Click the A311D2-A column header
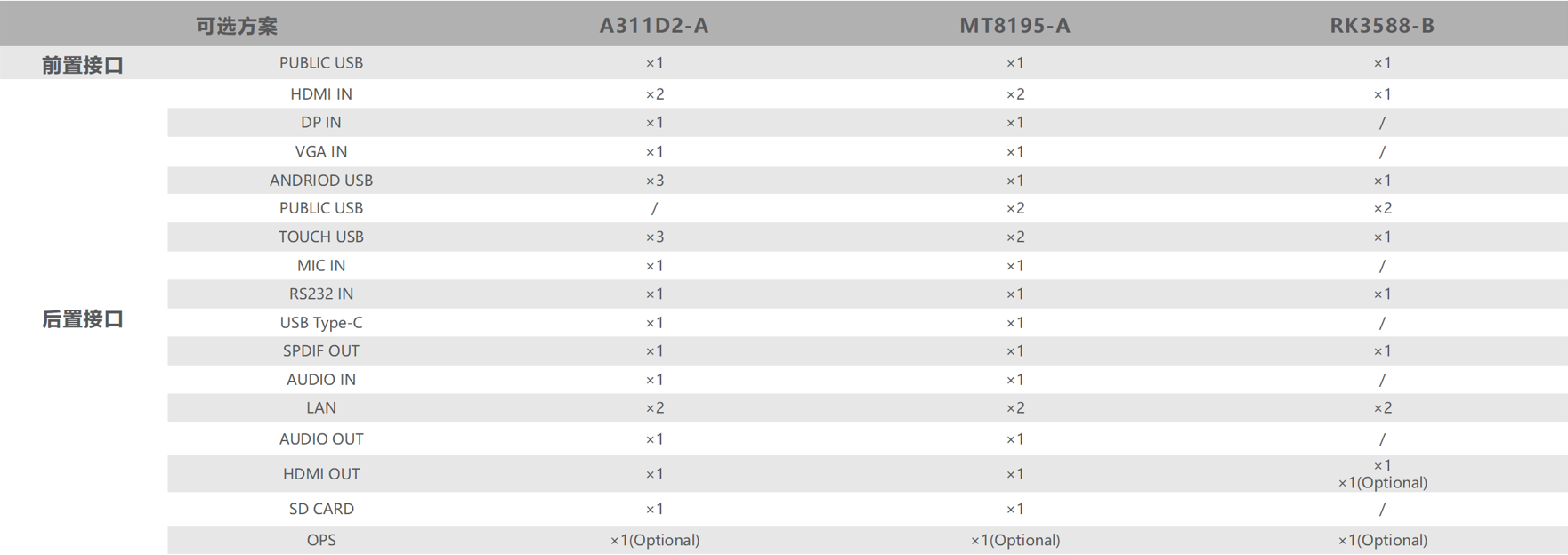1568x555 pixels. click(x=654, y=26)
